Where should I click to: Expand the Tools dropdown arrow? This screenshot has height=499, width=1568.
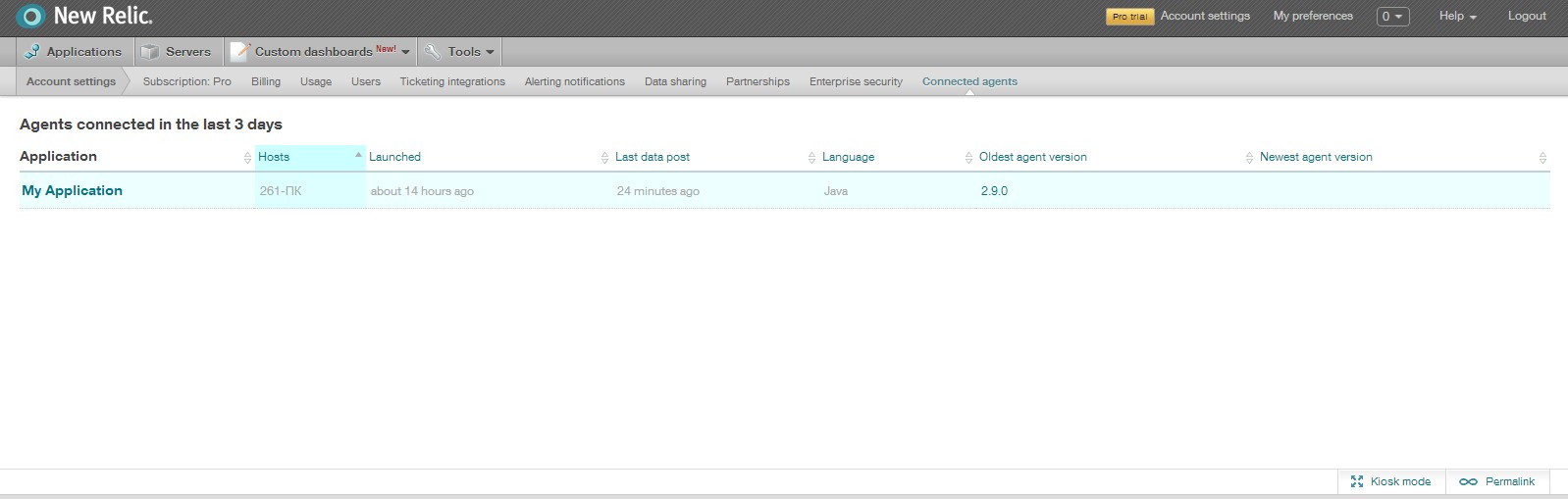pyautogui.click(x=490, y=53)
